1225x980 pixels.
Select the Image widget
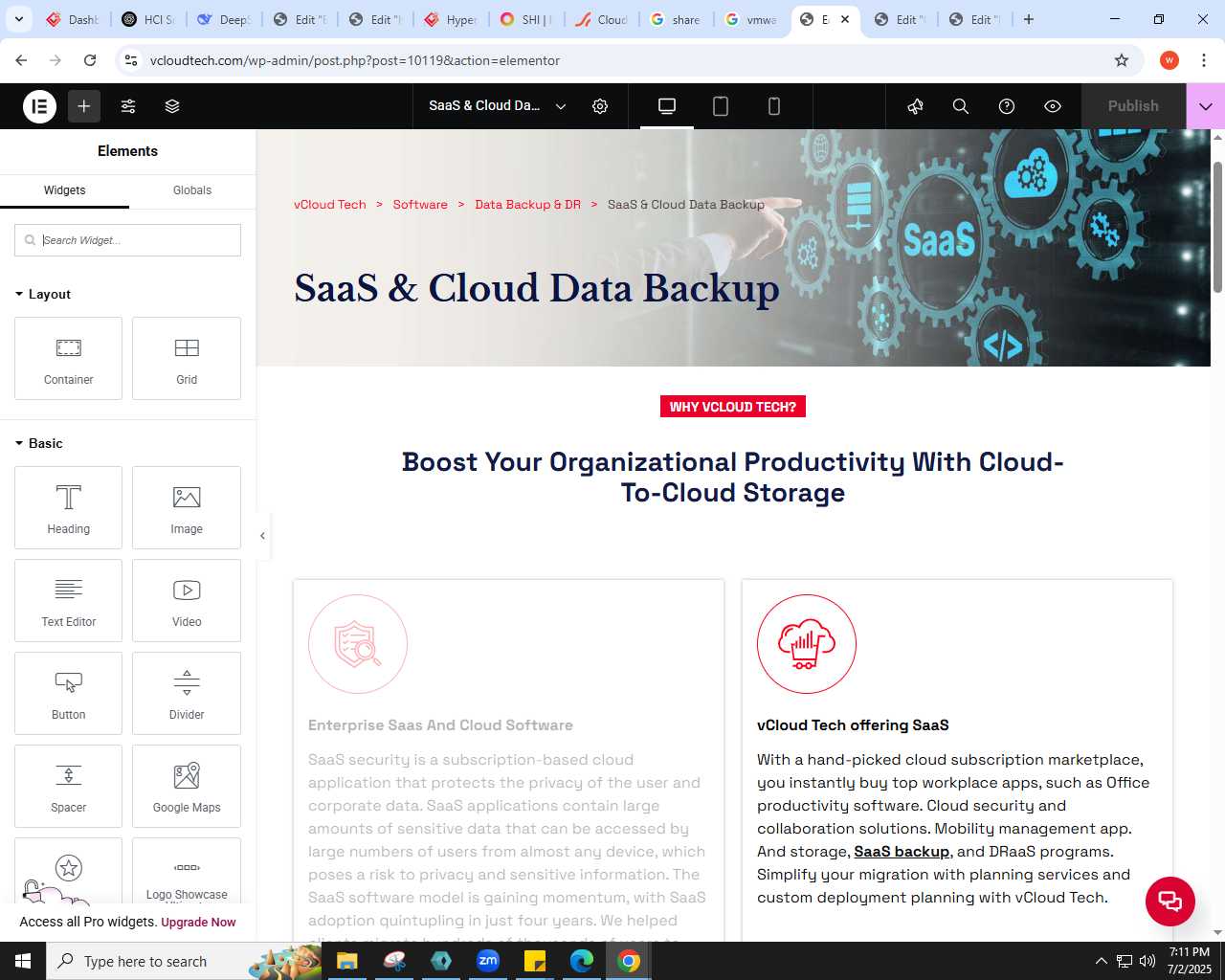[187, 507]
